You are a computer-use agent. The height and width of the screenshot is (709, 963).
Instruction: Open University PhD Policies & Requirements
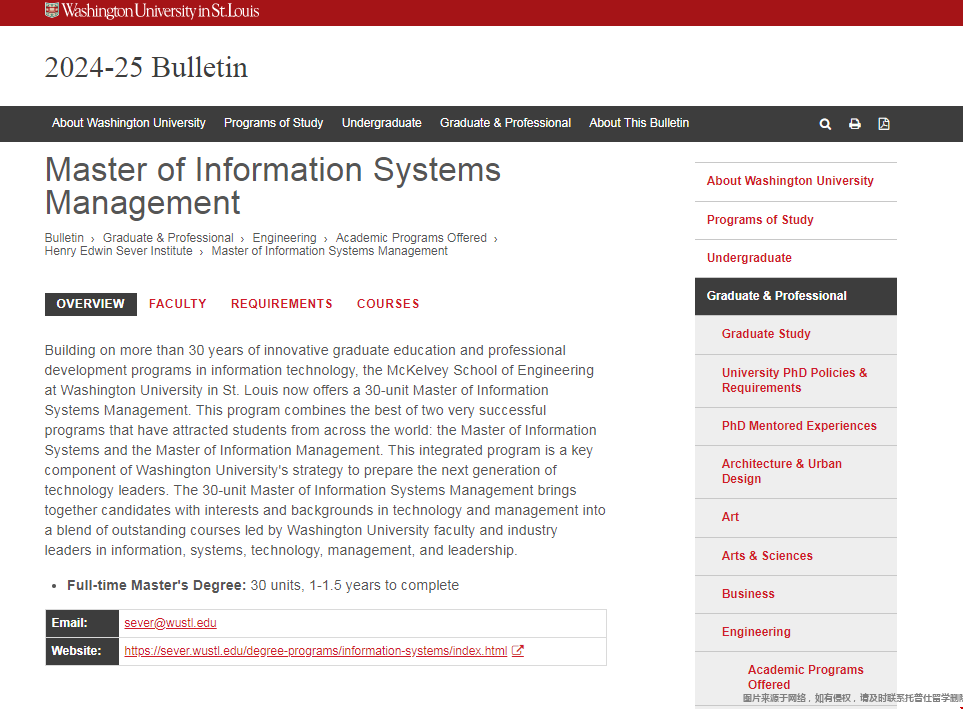(x=795, y=380)
